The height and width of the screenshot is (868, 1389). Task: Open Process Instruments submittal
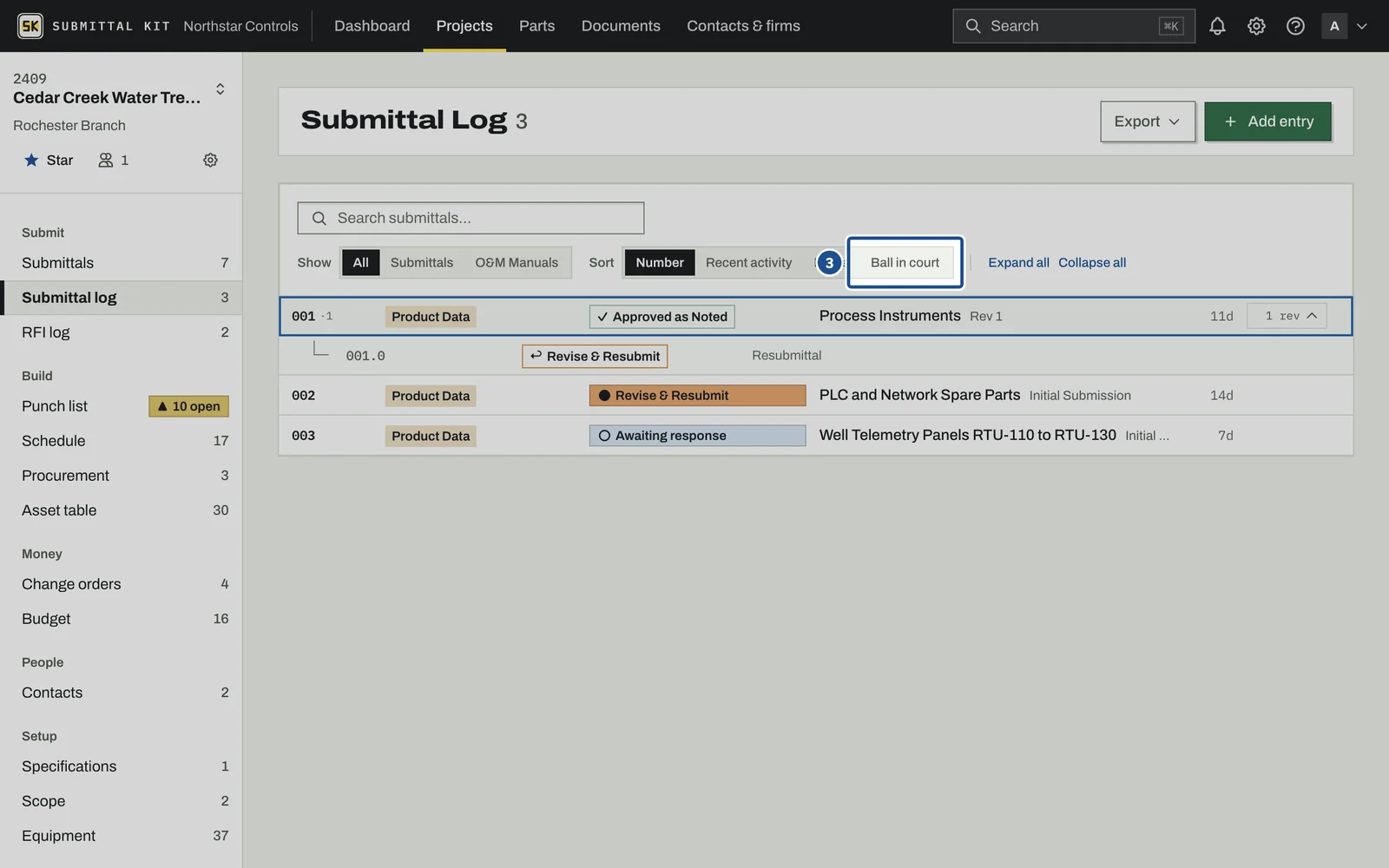click(x=890, y=316)
